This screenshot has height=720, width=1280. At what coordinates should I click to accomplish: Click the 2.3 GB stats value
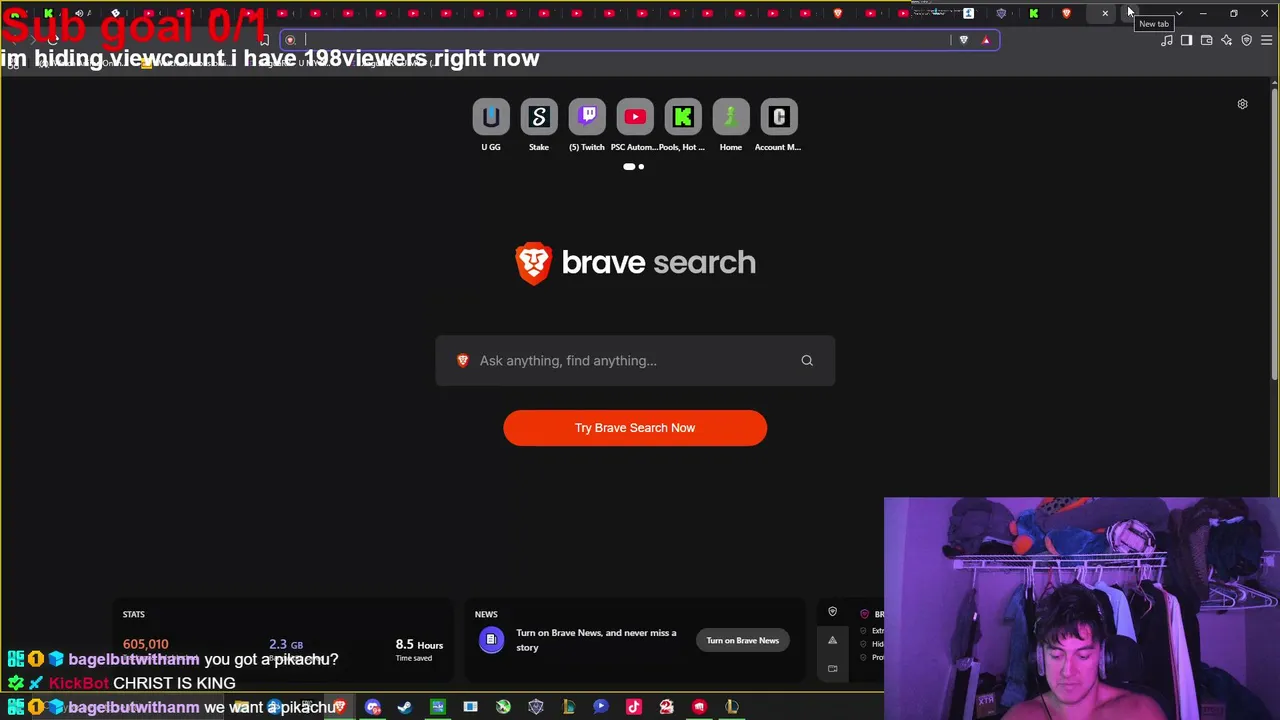coord(286,645)
